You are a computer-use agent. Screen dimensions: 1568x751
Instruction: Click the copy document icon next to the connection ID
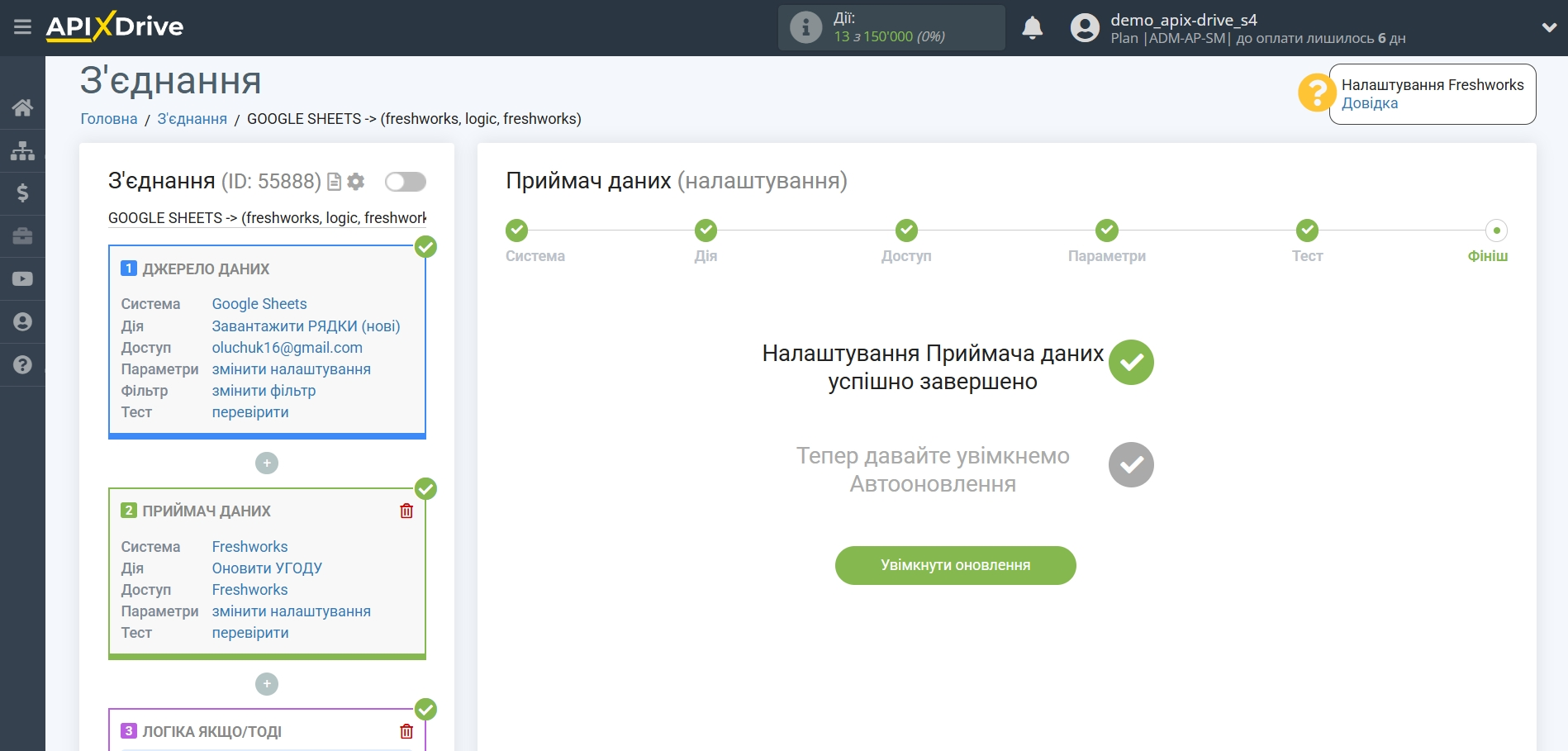[x=335, y=182]
